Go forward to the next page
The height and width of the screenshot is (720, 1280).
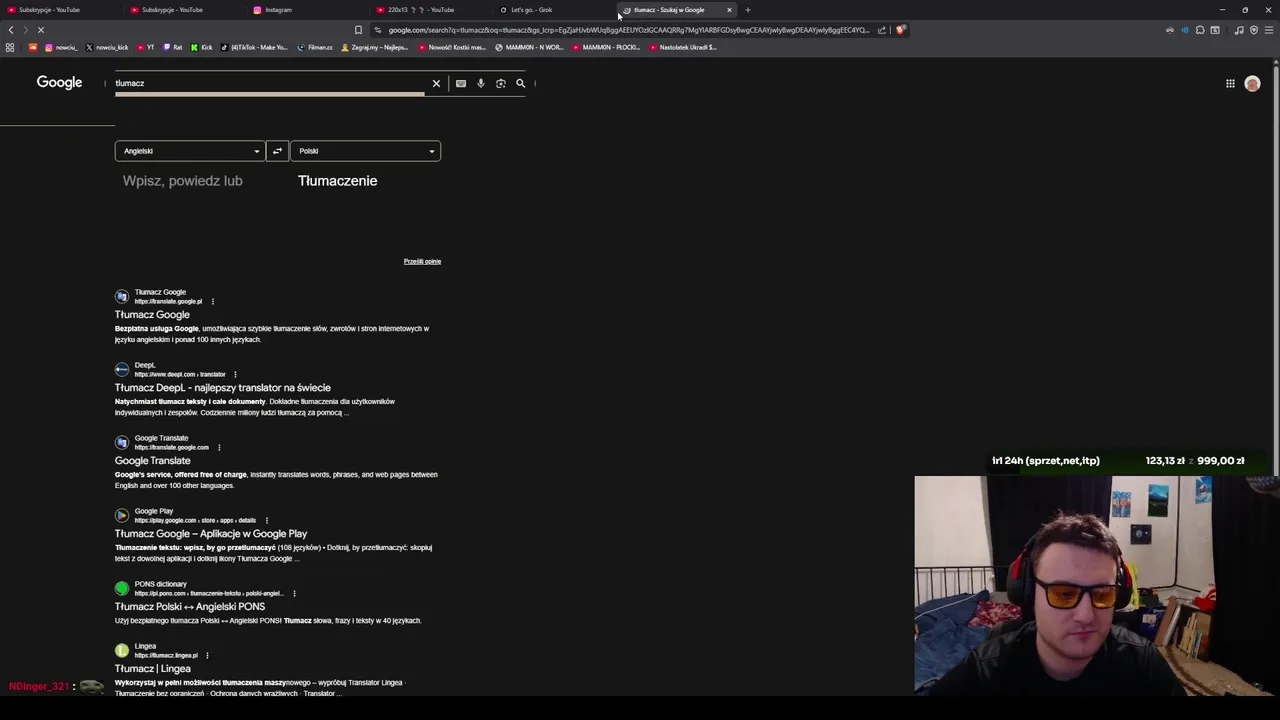(x=25, y=30)
